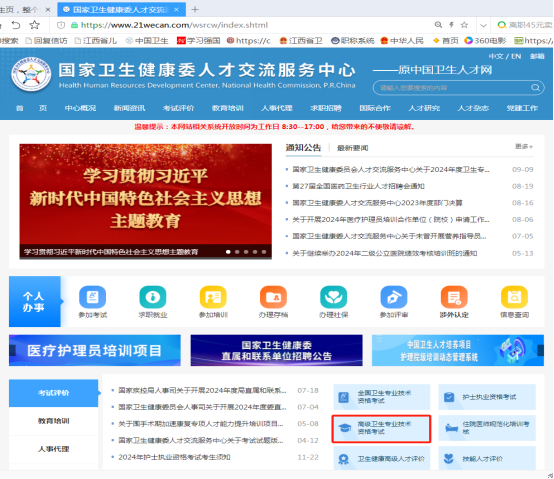Click the site logo emblem
Screen dimensions: 554x479
point(31,74)
